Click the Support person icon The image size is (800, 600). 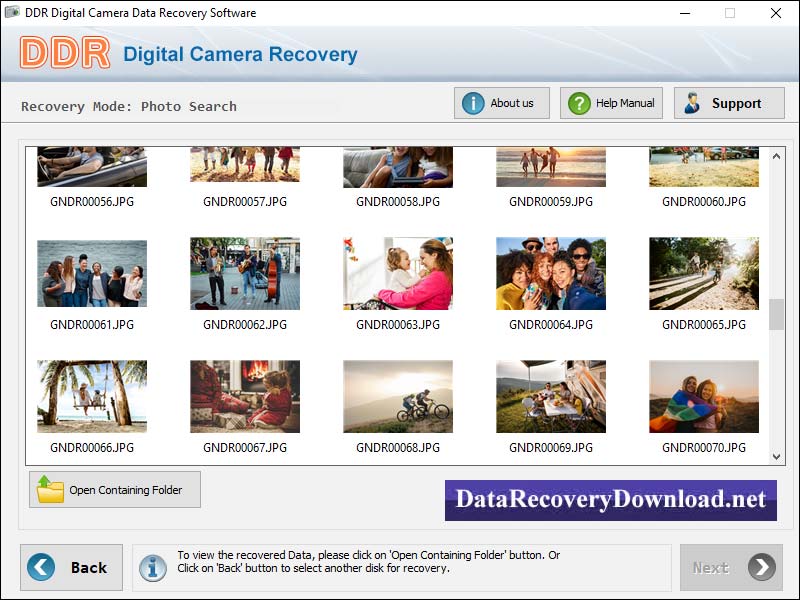pyautogui.click(x=690, y=102)
